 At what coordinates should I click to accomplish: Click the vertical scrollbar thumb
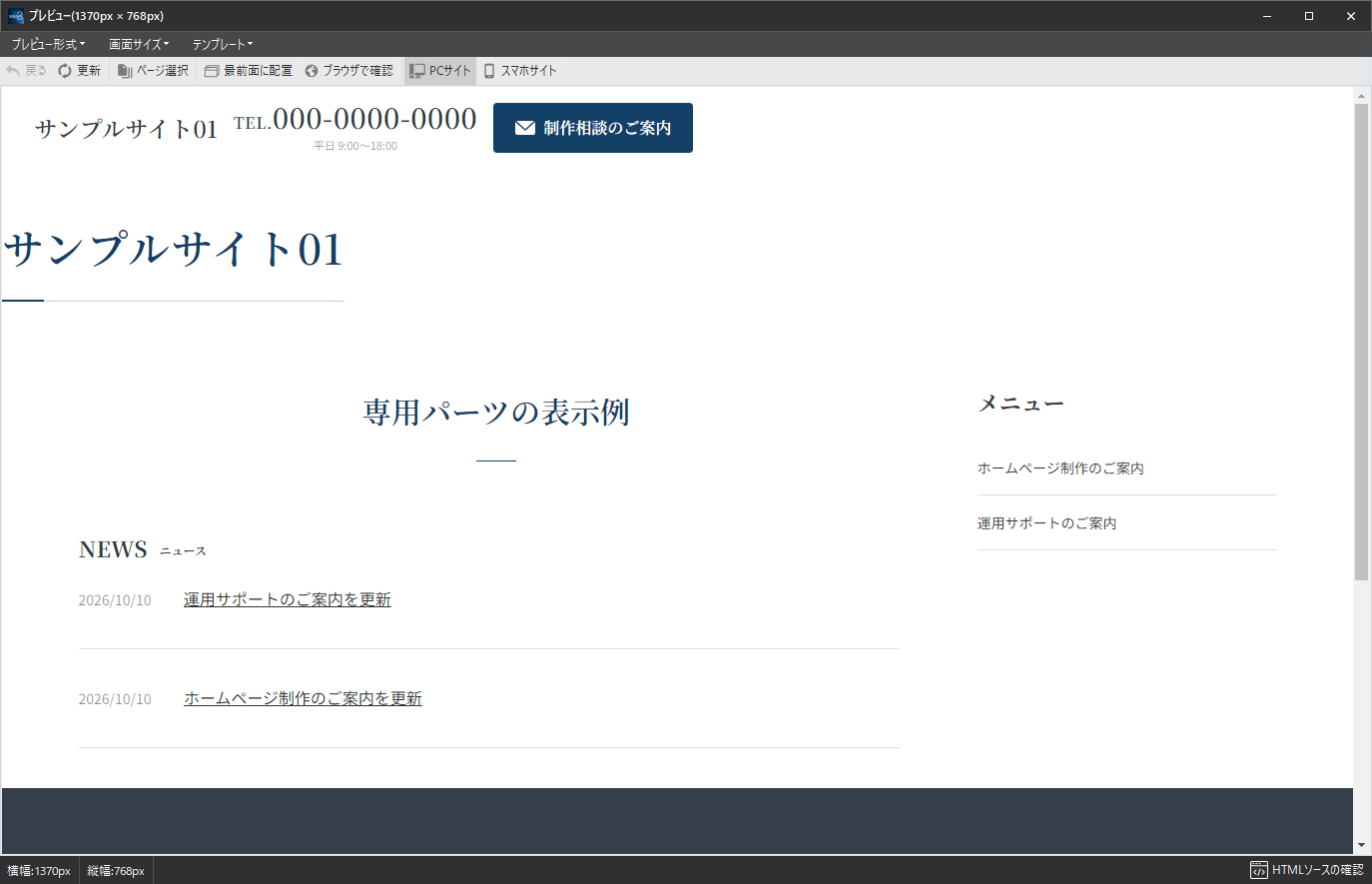tap(1361, 342)
